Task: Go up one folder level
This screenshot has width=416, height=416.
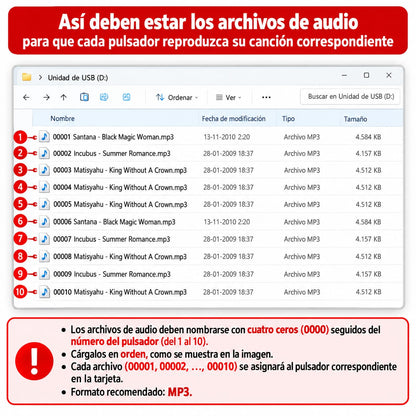Action: coord(63,97)
